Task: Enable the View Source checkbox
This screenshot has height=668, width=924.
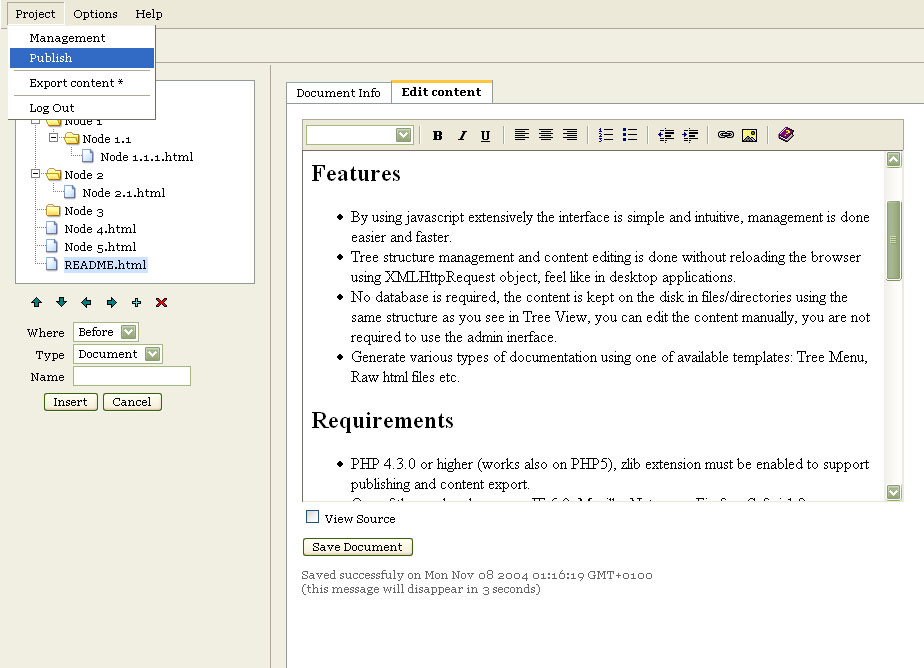Action: coord(313,517)
